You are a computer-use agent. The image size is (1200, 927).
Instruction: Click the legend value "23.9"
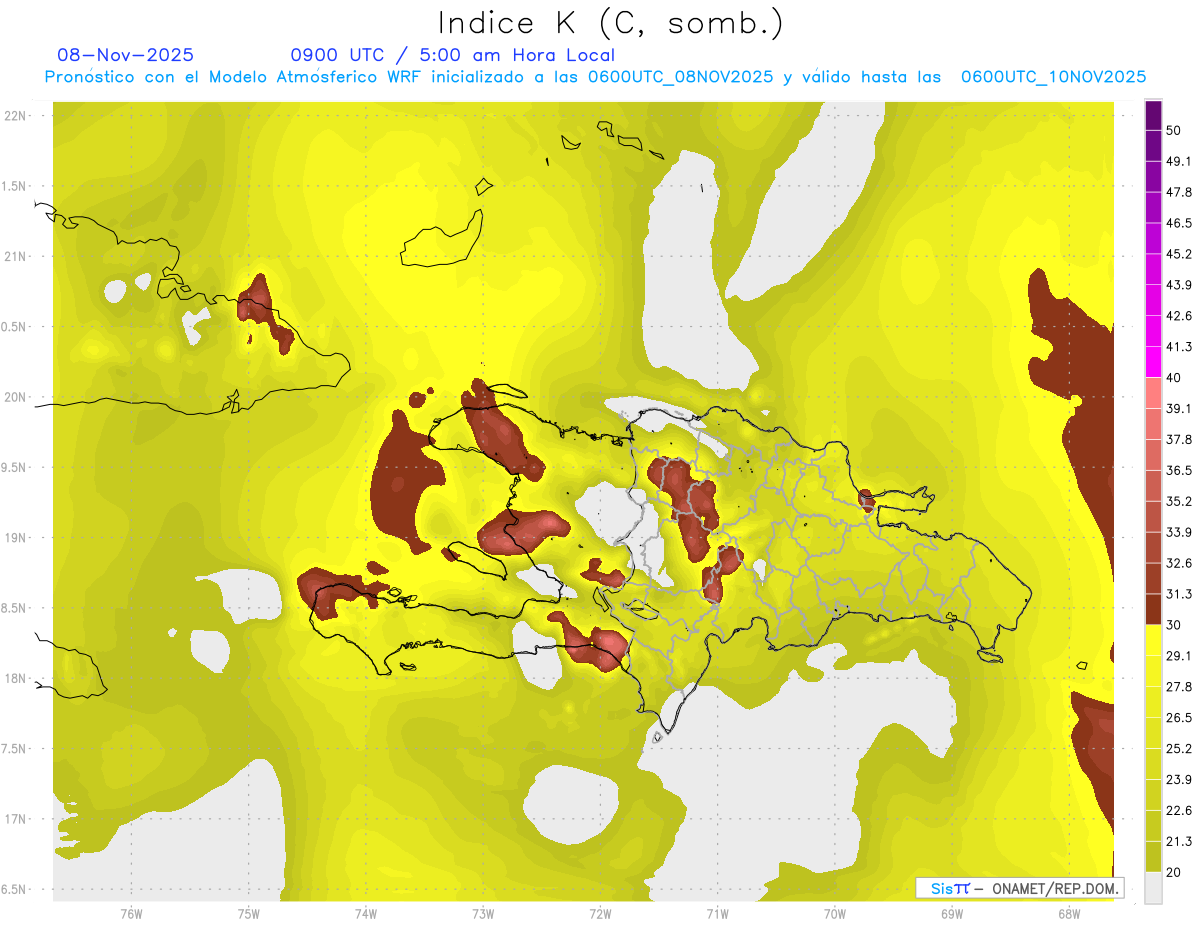click(1179, 780)
